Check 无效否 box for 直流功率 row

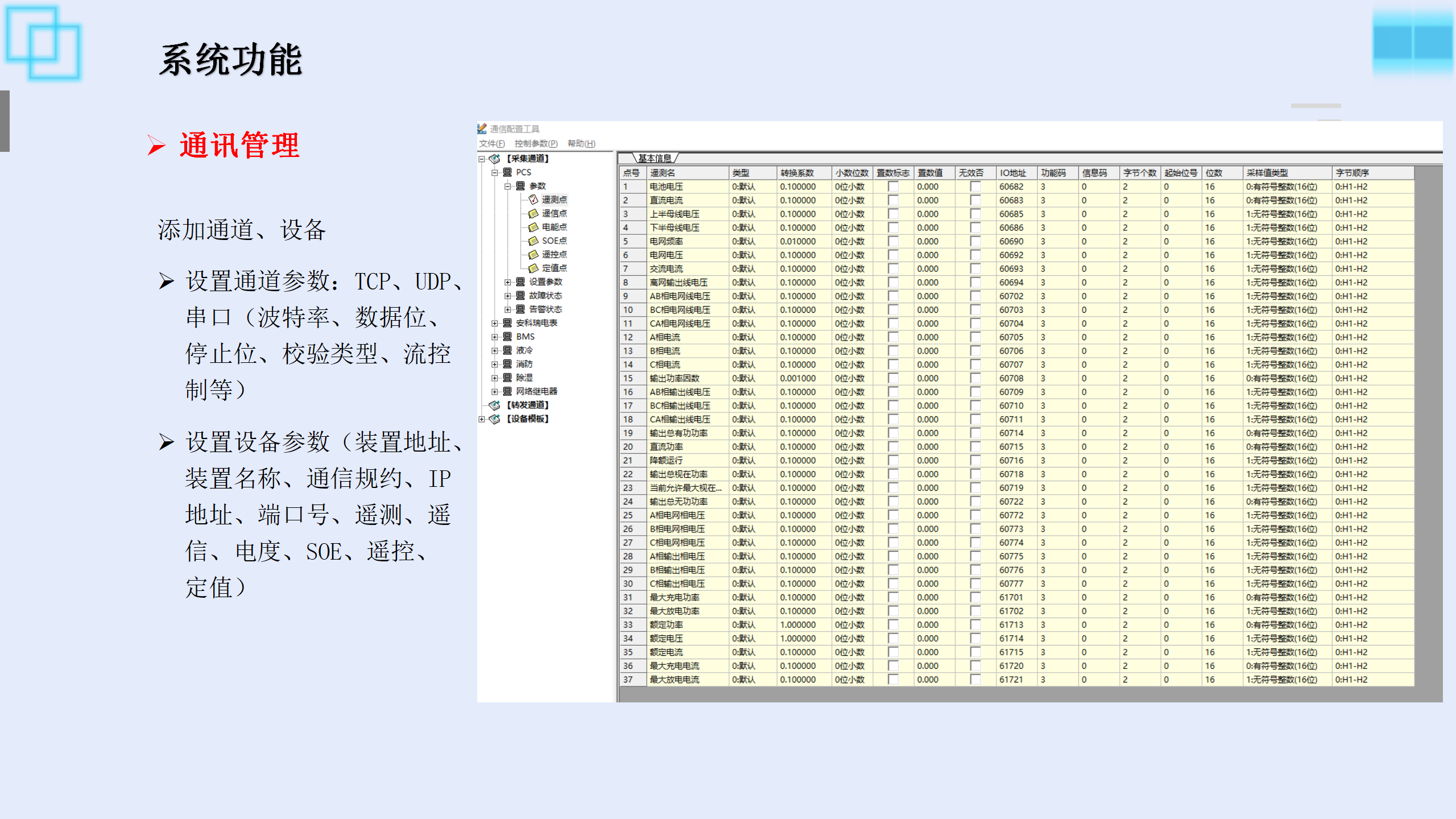[975, 446]
